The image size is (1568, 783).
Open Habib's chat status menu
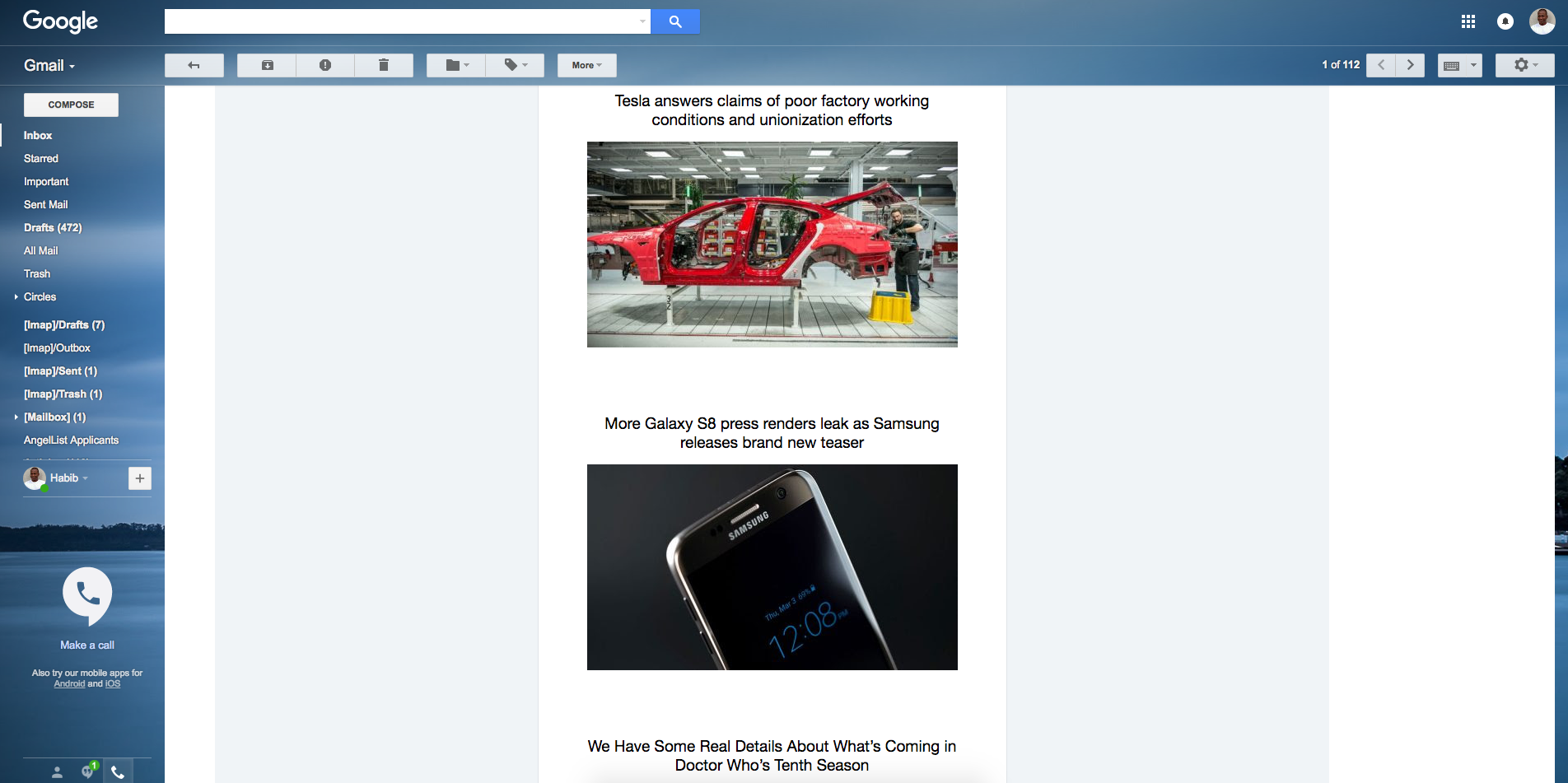(69, 478)
